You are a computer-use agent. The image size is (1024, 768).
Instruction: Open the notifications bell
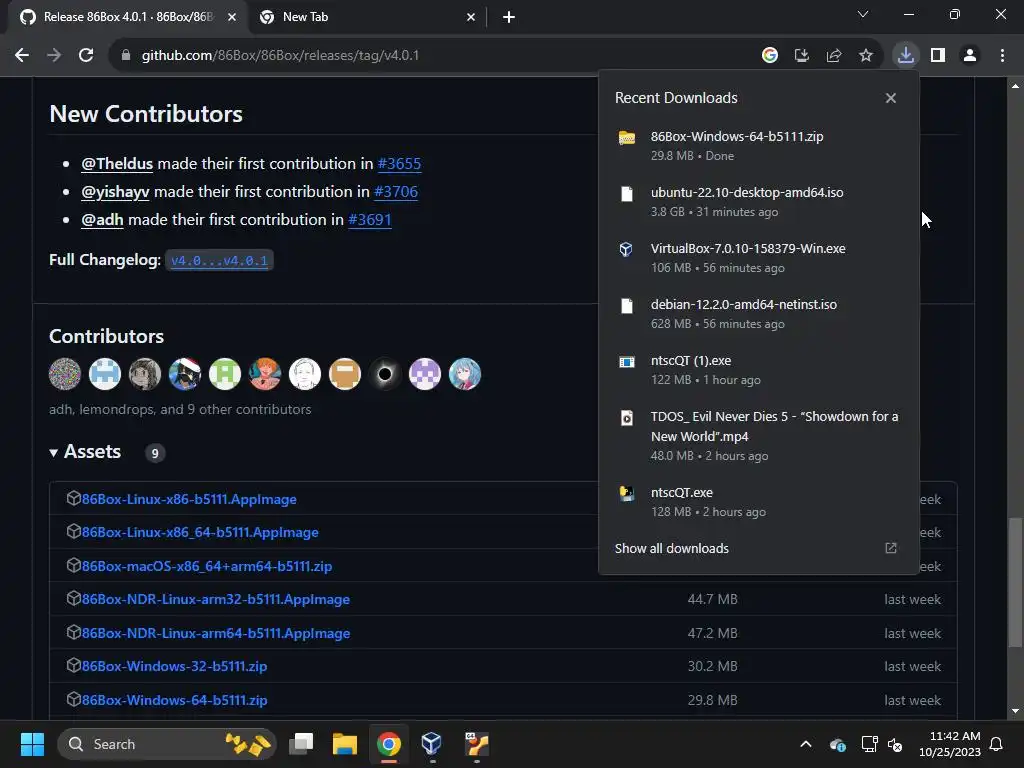point(997,744)
